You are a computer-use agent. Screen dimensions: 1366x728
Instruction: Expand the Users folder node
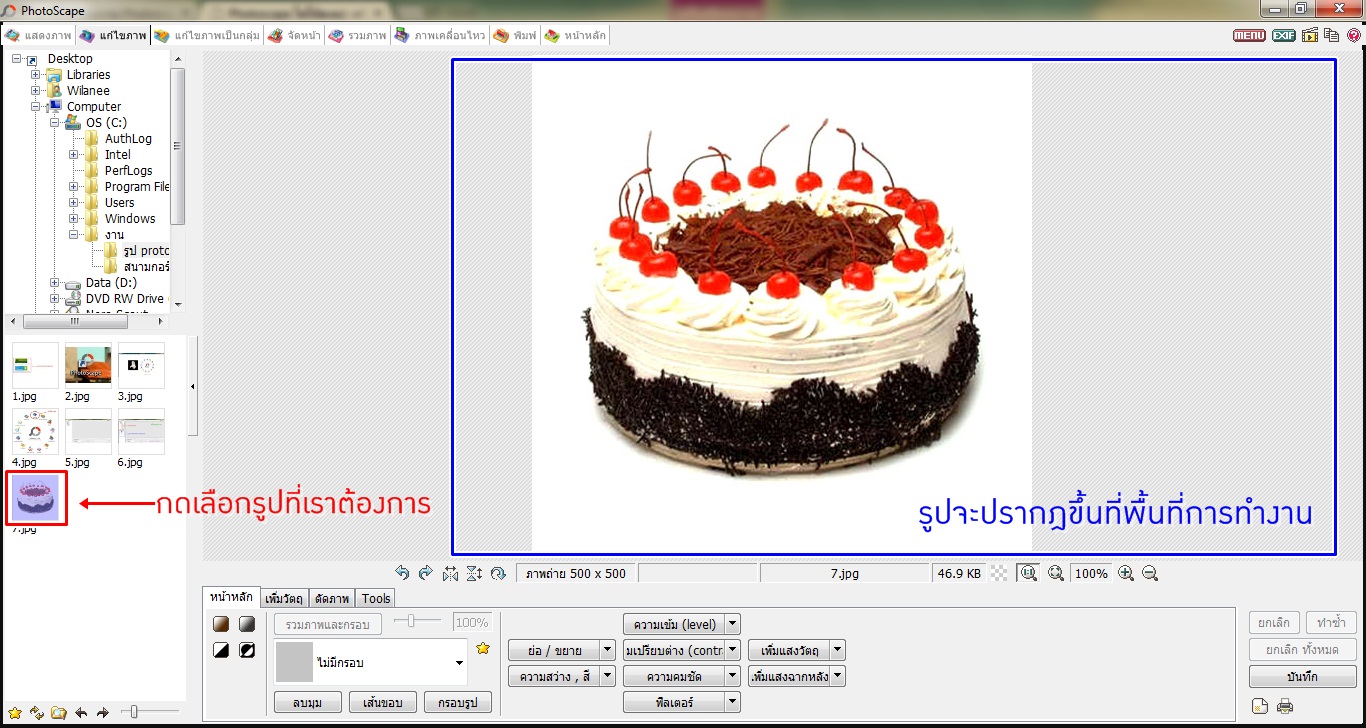(74, 203)
